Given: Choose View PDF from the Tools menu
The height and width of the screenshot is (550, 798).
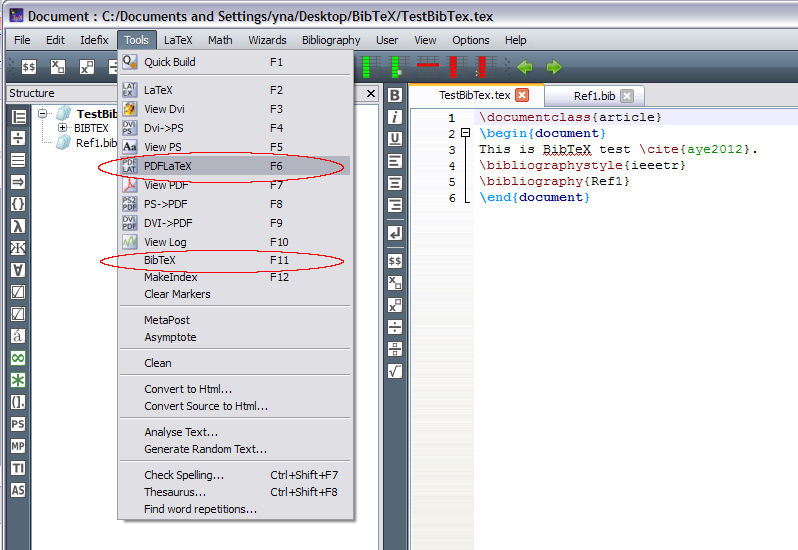Looking at the screenshot, I should [235, 185].
